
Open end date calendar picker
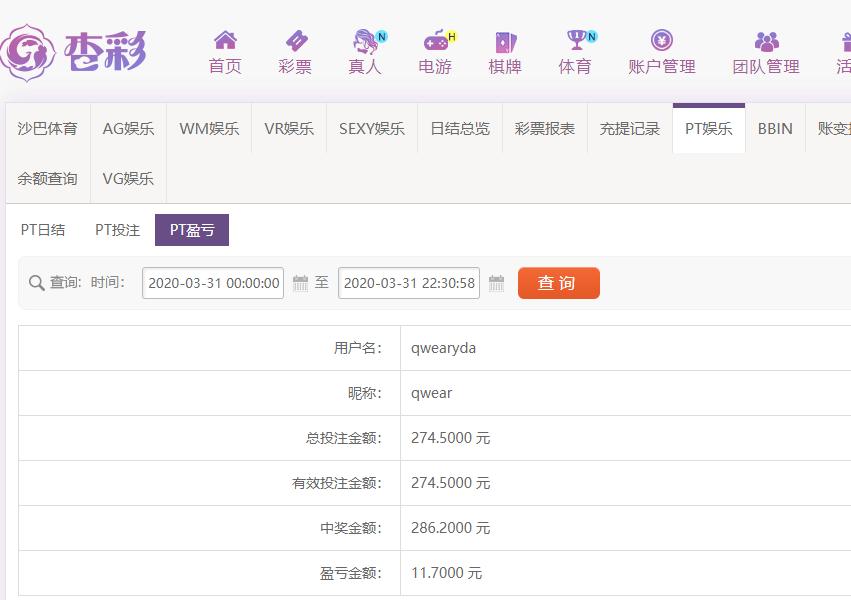[x=496, y=284]
